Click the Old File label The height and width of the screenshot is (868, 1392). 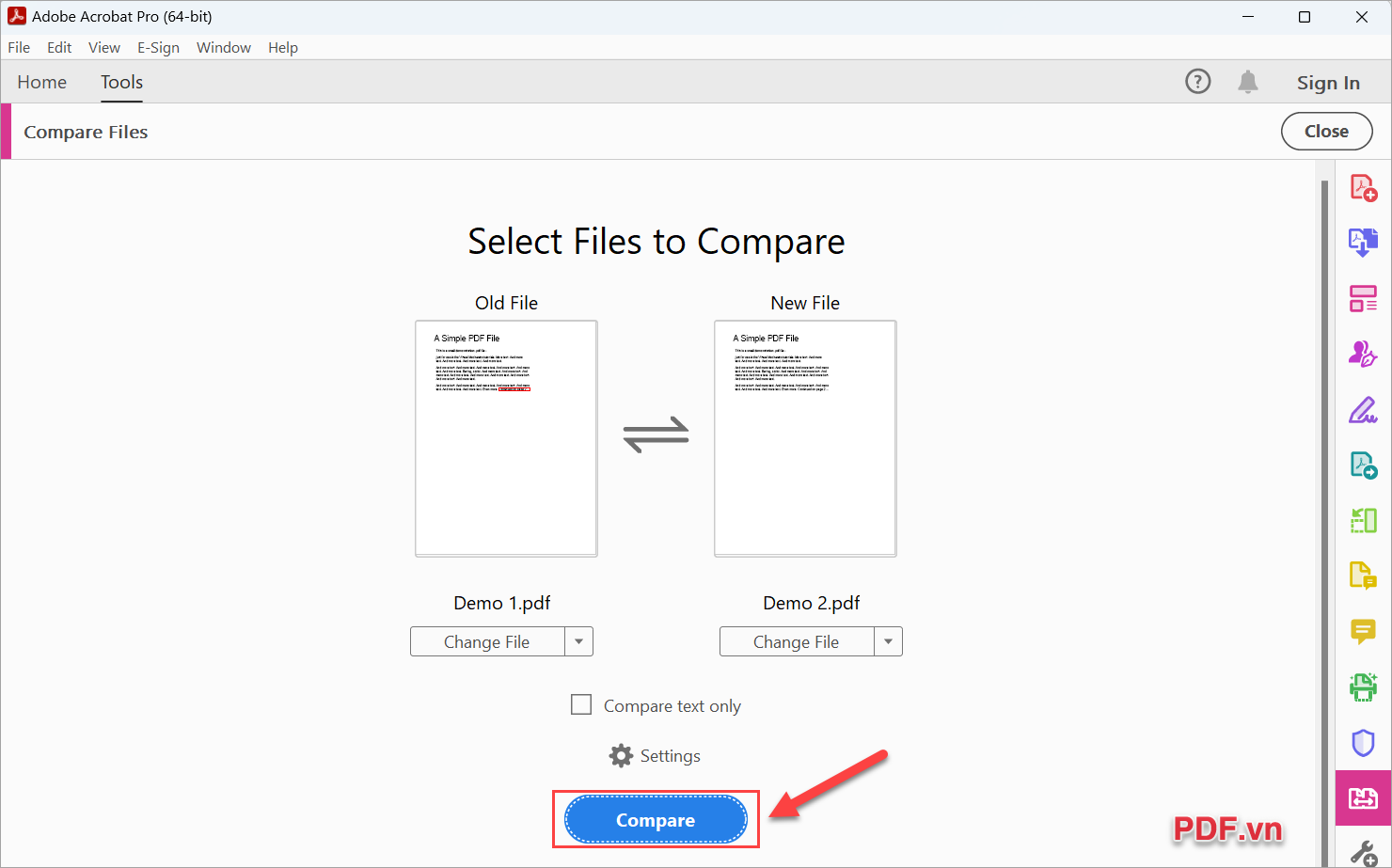(x=506, y=303)
